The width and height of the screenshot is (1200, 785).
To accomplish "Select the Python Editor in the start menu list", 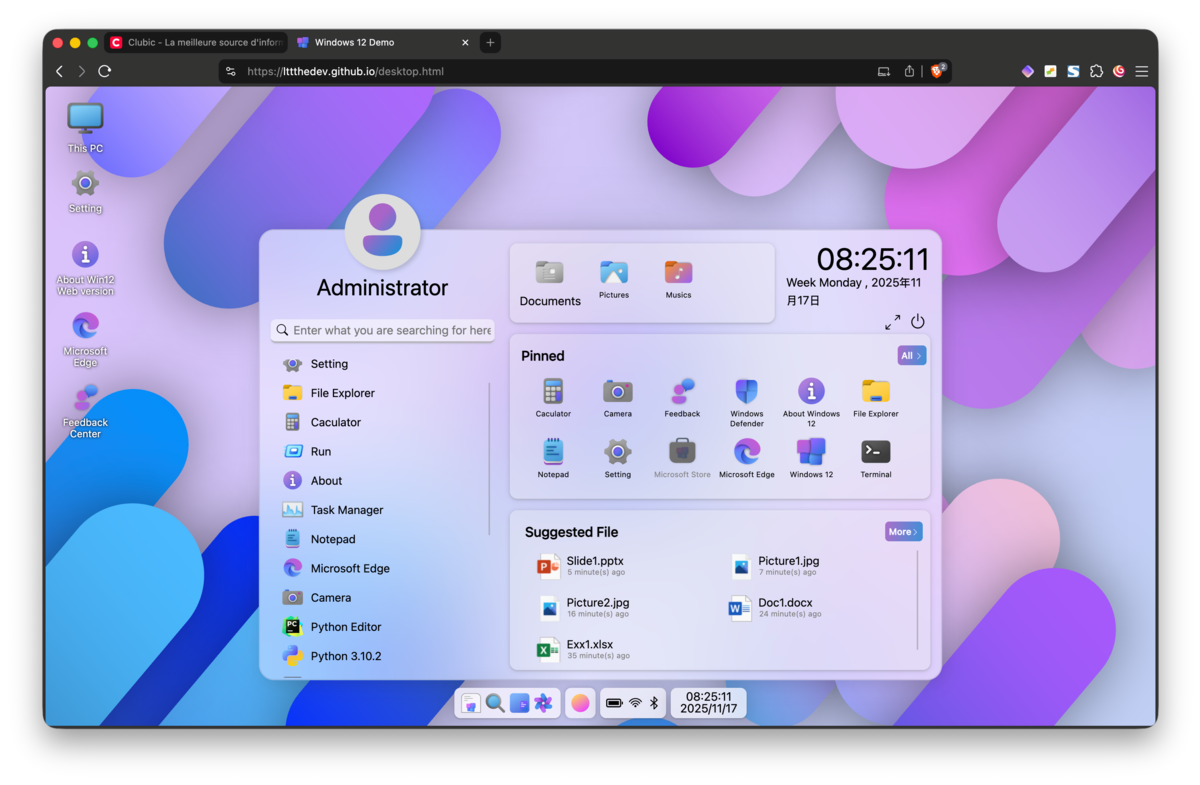I will pos(341,626).
